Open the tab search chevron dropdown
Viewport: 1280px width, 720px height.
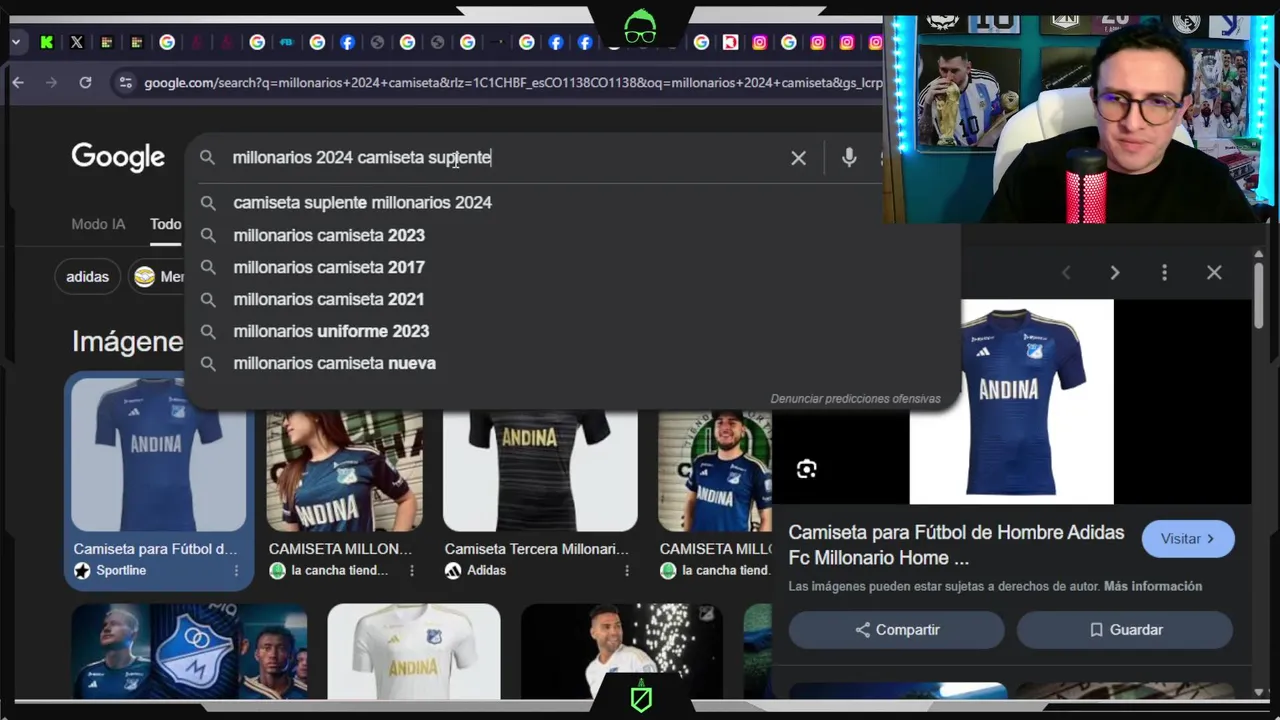(16, 42)
